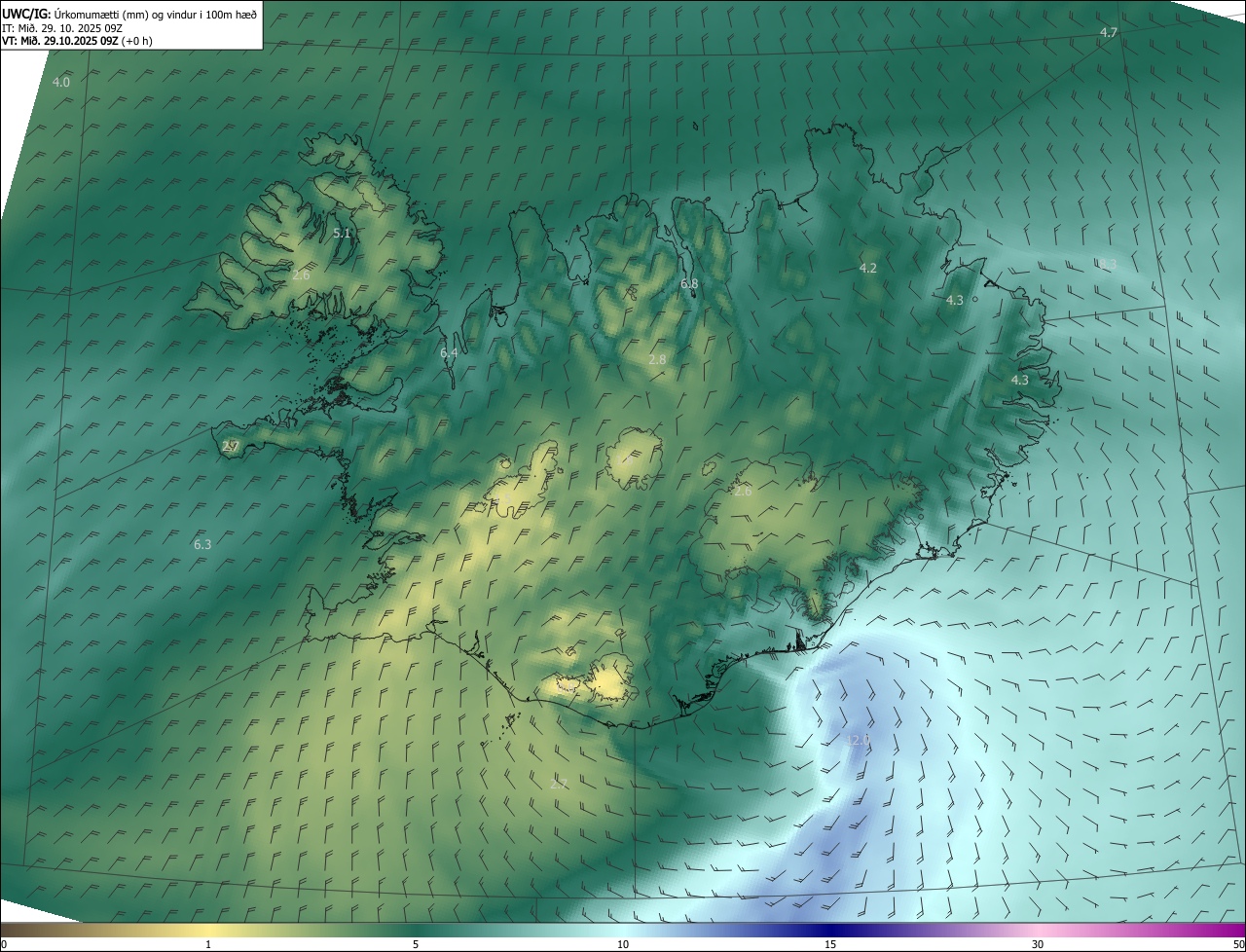Click the color scale tick labeled 10
1246x952 pixels.
[x=623, y=945]
